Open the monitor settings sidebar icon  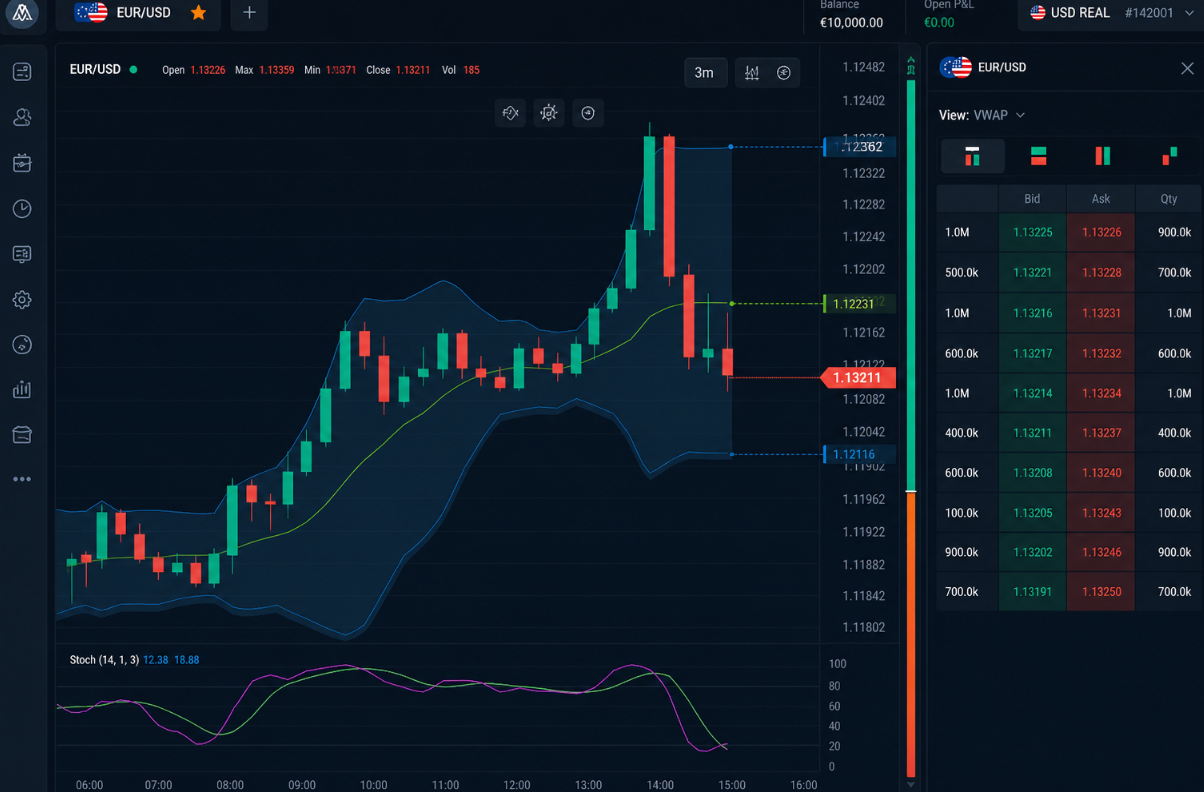[x=22, y=254]
